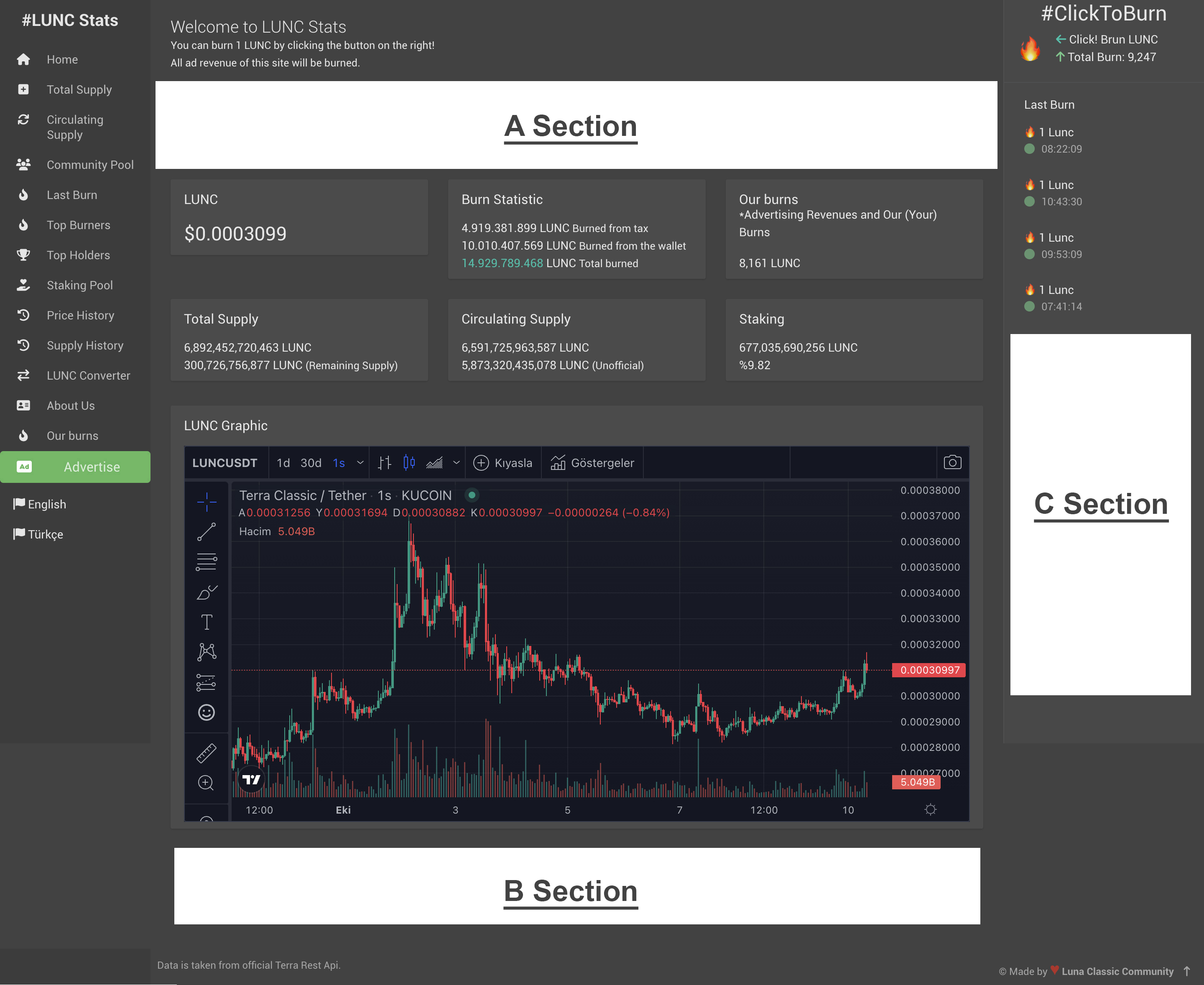
Task: Select the crosshair cursor tool in chart
Action: pos(207,502)
